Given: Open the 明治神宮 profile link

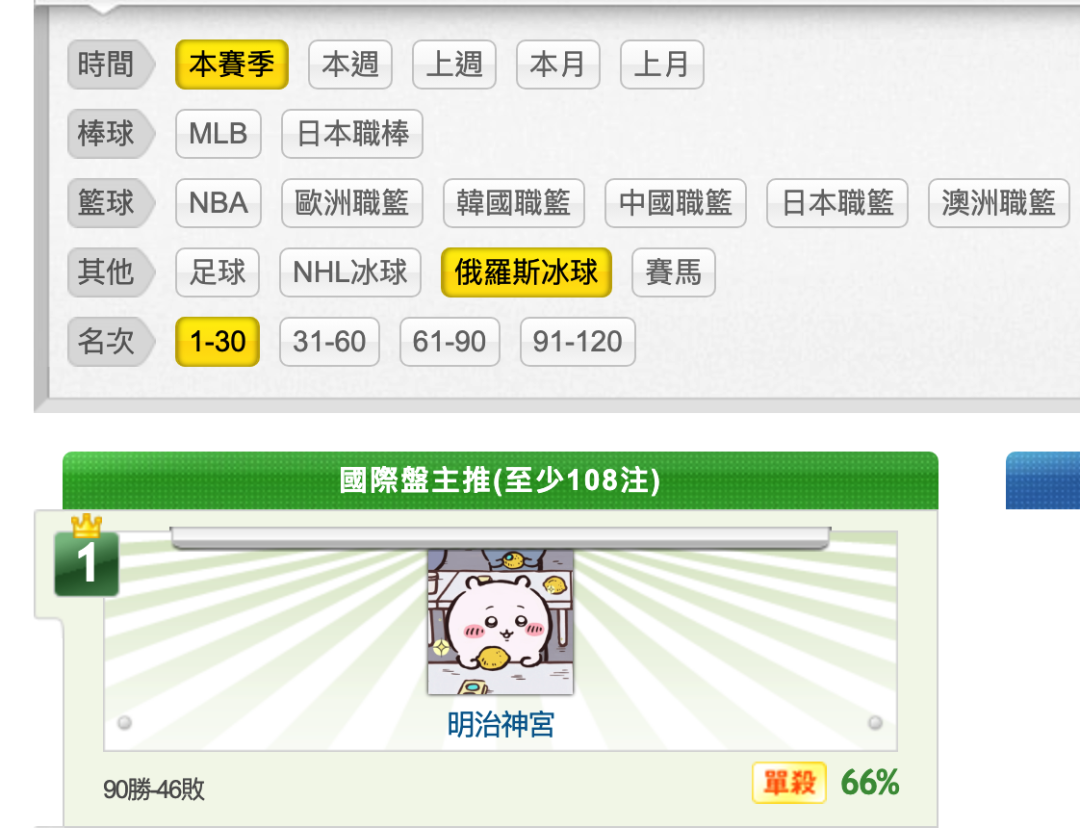Looking at the screenshot, I should (x=500, y=724).
